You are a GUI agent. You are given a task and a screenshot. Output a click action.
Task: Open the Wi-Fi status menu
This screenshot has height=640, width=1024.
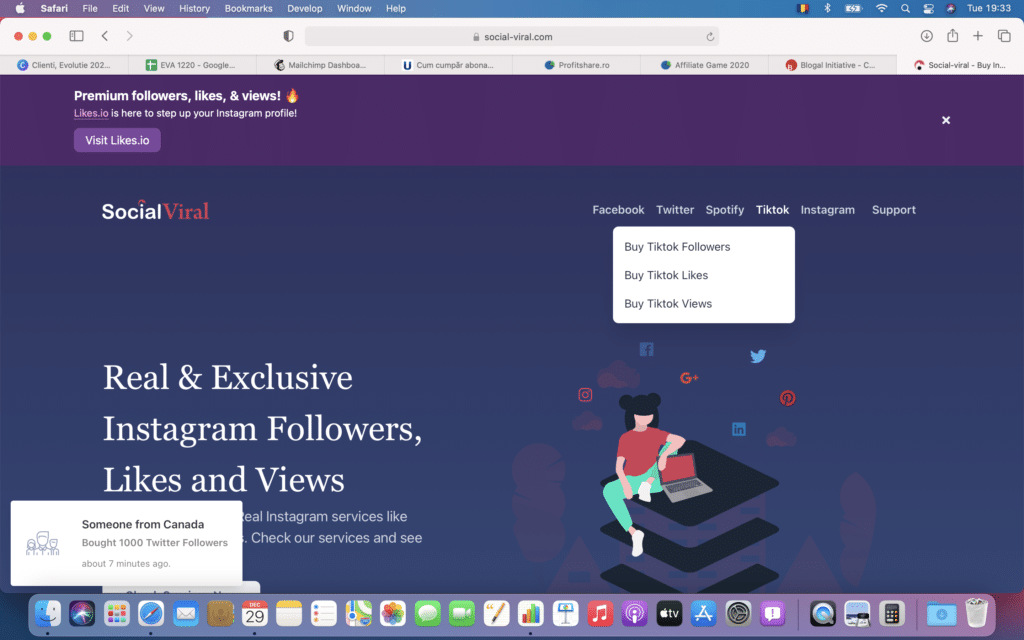(x=882, y=8)
